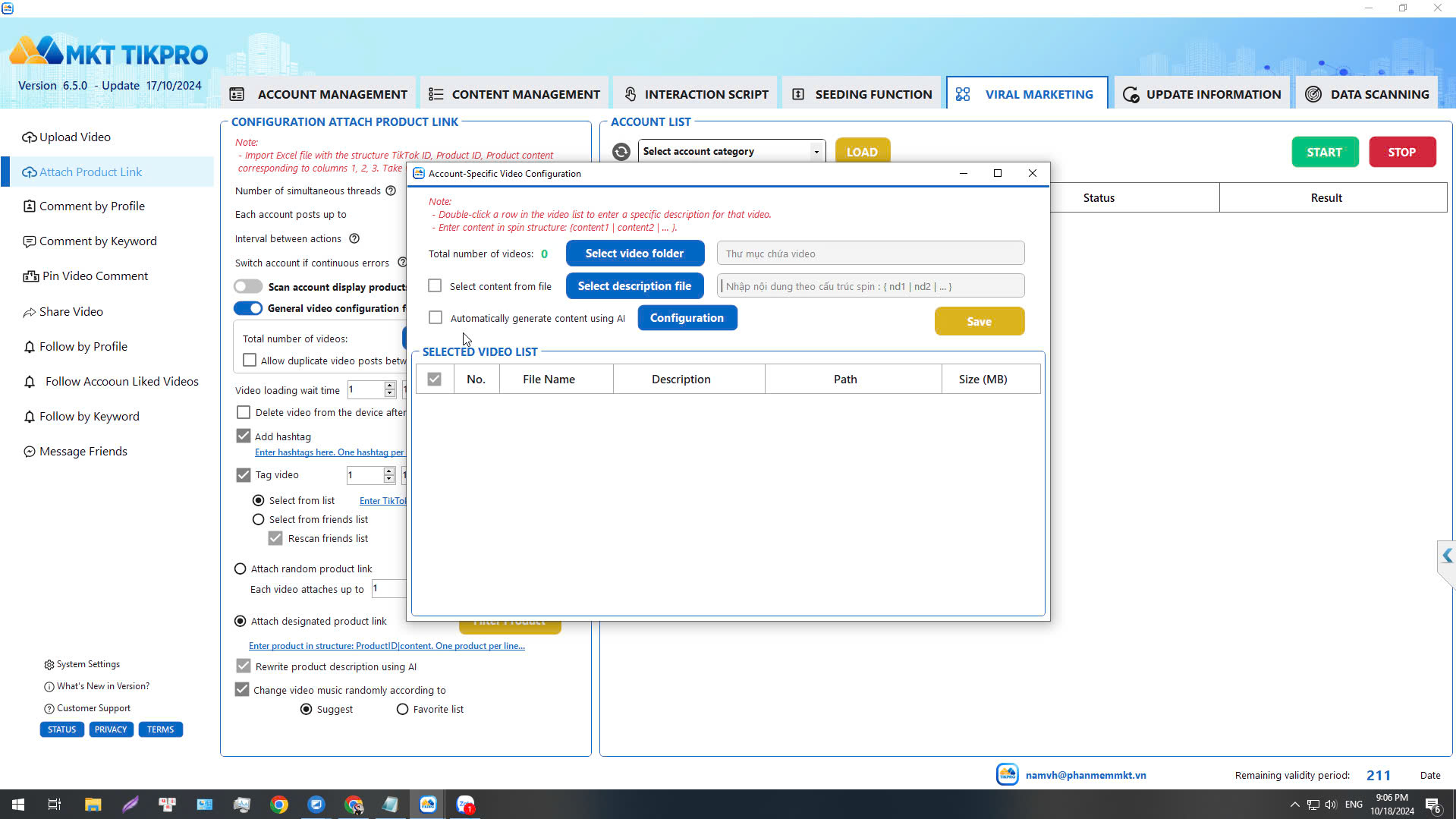Select the Attach random product link option
Screen dimensions: 1456x819
[241, 569]
